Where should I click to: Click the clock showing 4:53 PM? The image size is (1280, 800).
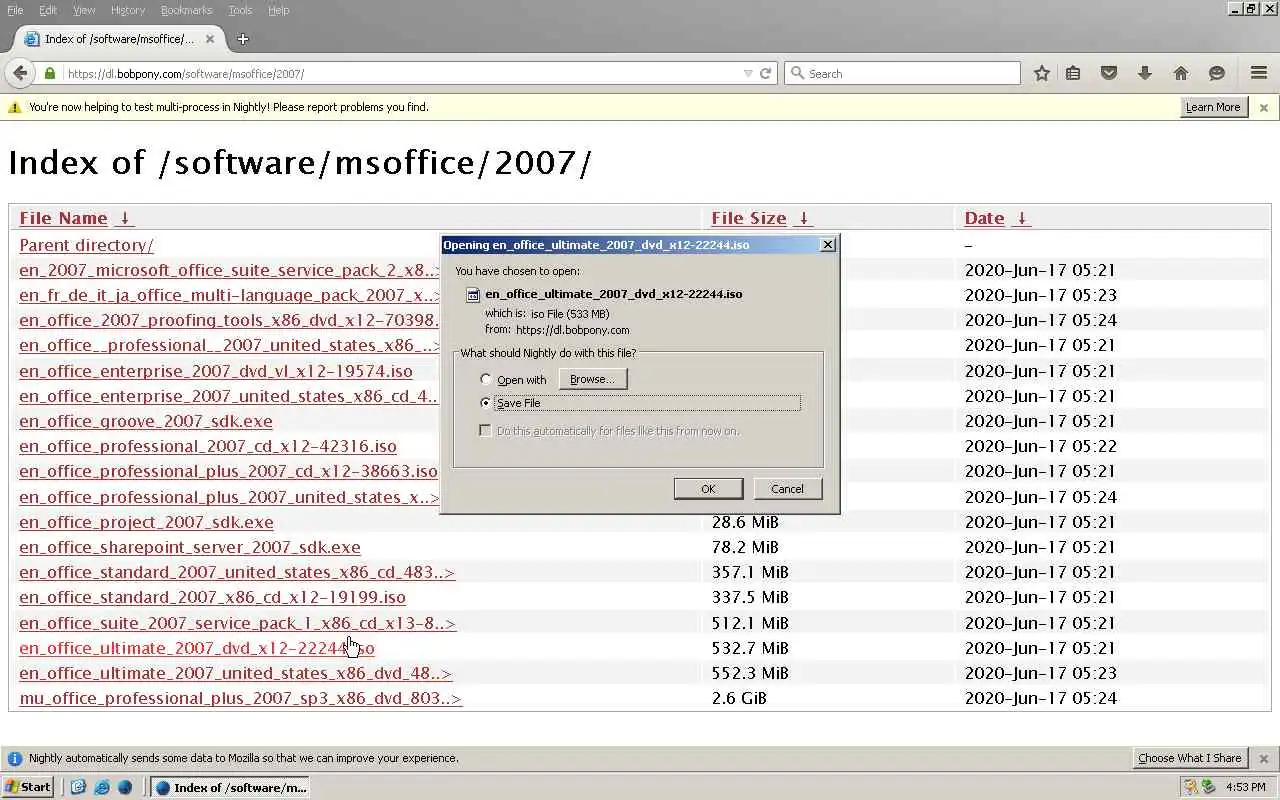1245,787
